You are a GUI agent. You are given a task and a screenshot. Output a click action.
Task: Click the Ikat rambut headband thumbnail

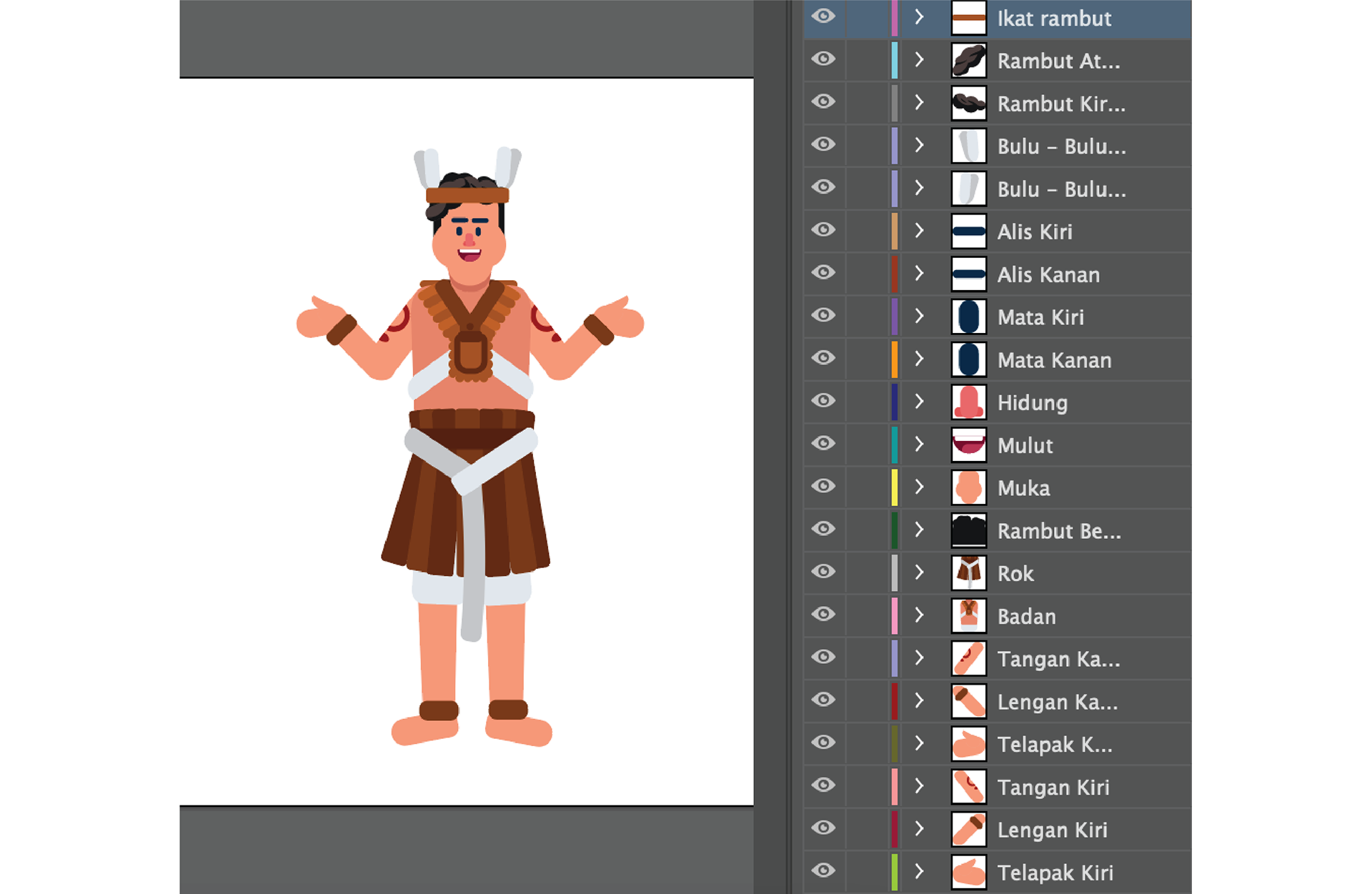click(x=969, y=18)
